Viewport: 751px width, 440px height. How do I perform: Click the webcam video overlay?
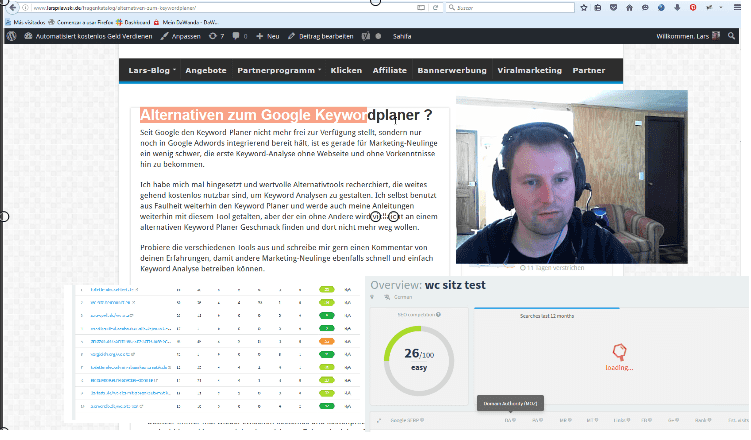(571, 177)
